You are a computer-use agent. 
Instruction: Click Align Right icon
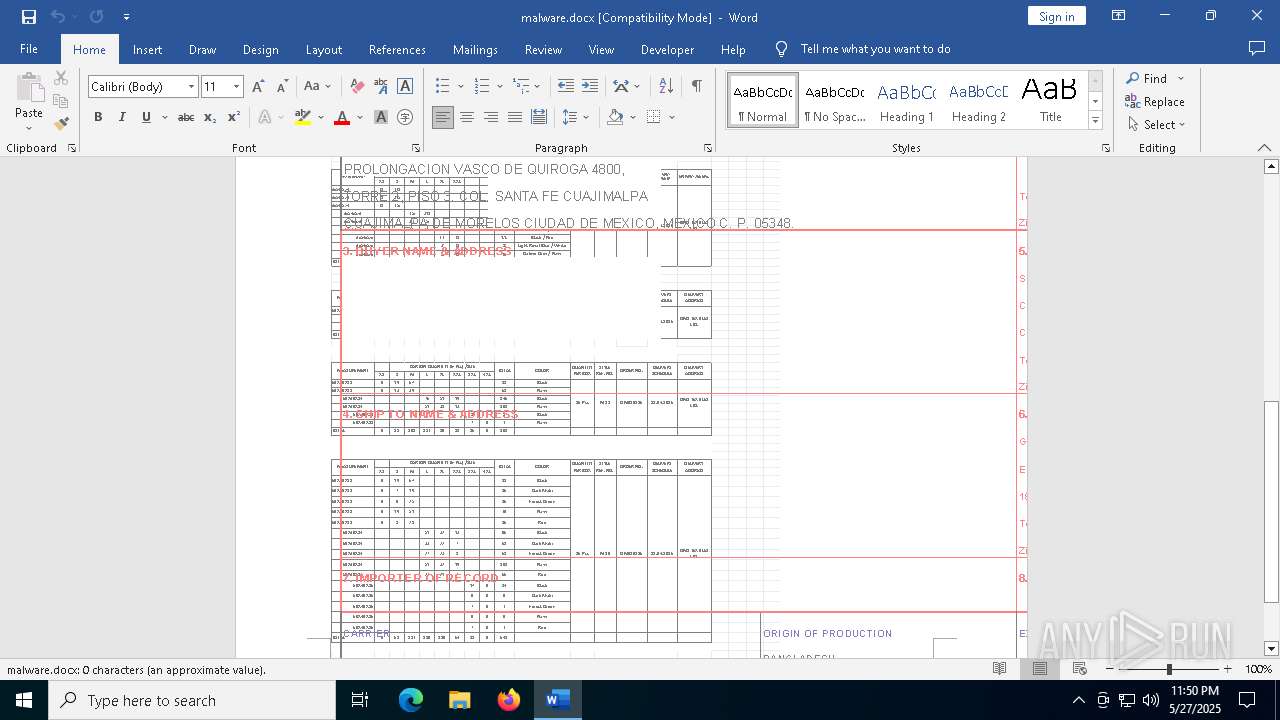pyautogui.click(x=491, y=117)
